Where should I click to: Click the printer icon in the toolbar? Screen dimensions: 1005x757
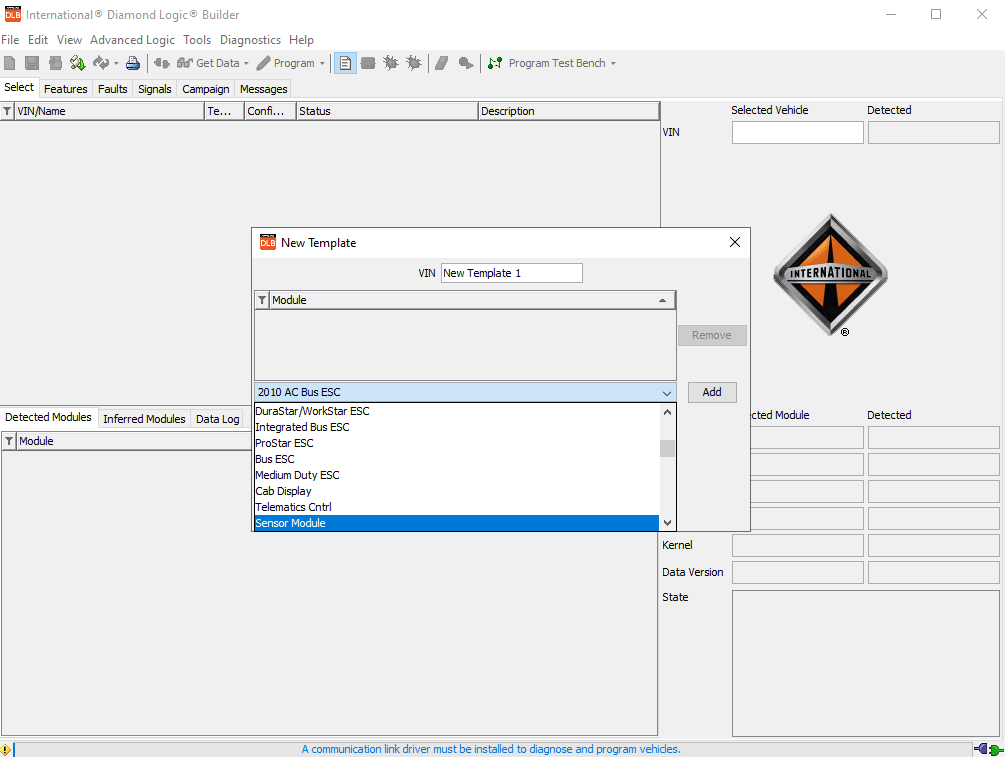pos(133,63)
